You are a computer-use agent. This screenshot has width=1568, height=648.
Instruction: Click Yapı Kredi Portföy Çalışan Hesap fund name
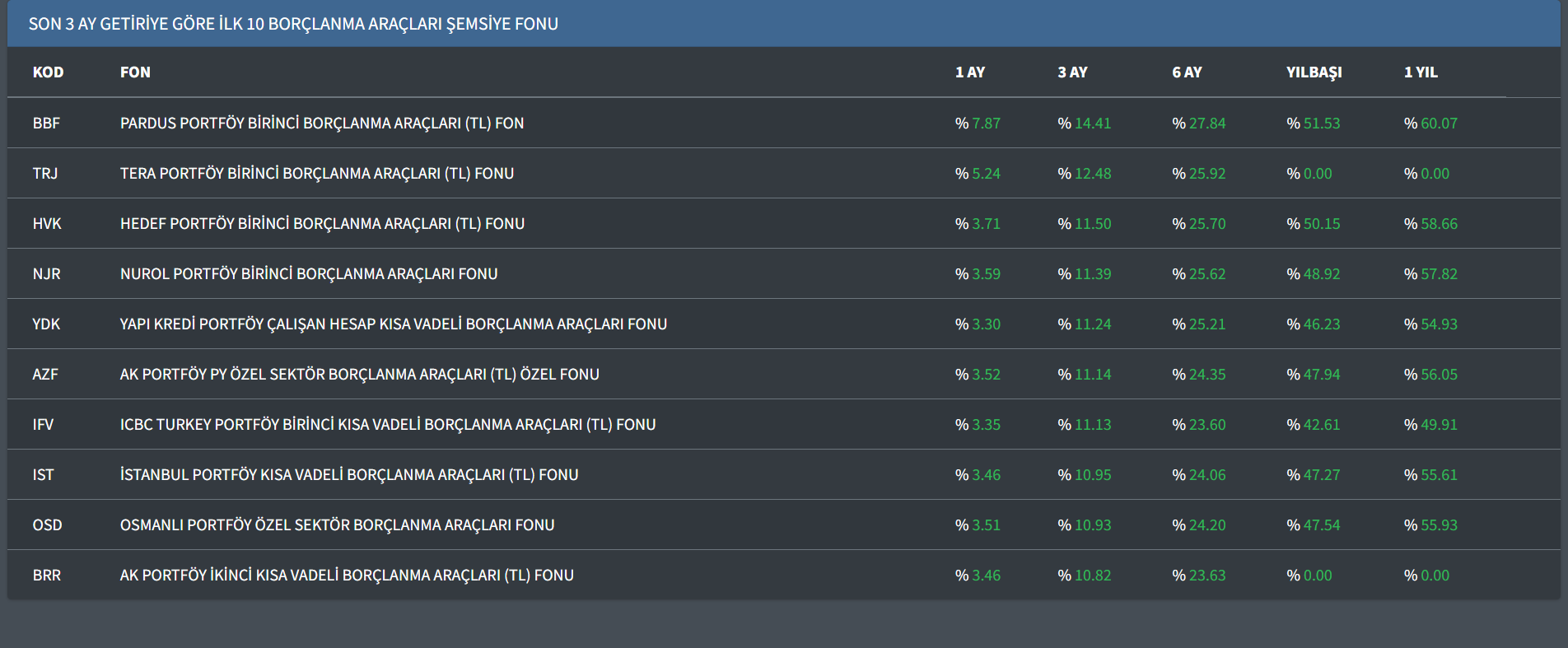[393, 324]
